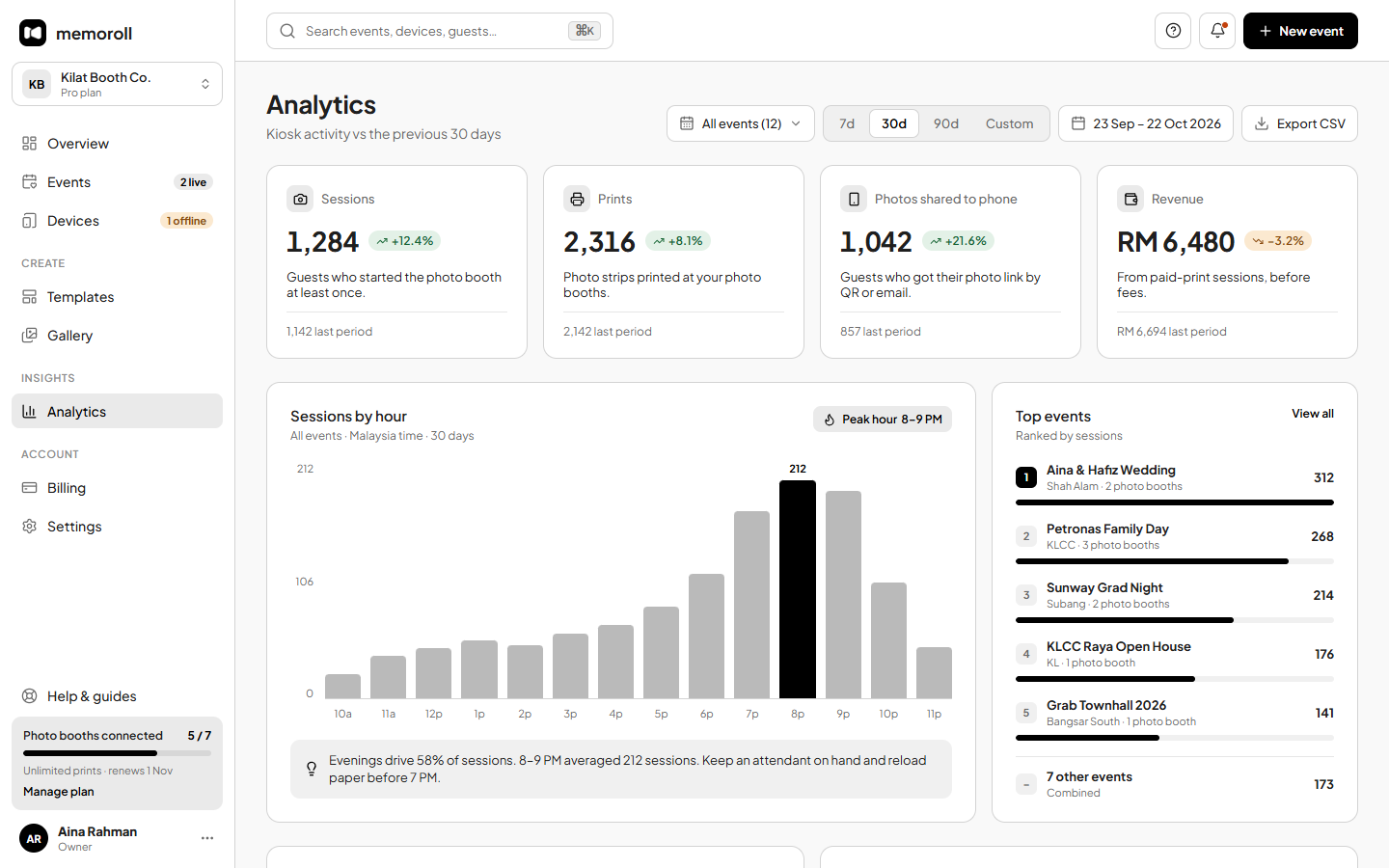Image resolution: width=1389 pixels, height=868 pixels.
Task: Click the 2 live events badge
Action: click(x=193, y=182)
